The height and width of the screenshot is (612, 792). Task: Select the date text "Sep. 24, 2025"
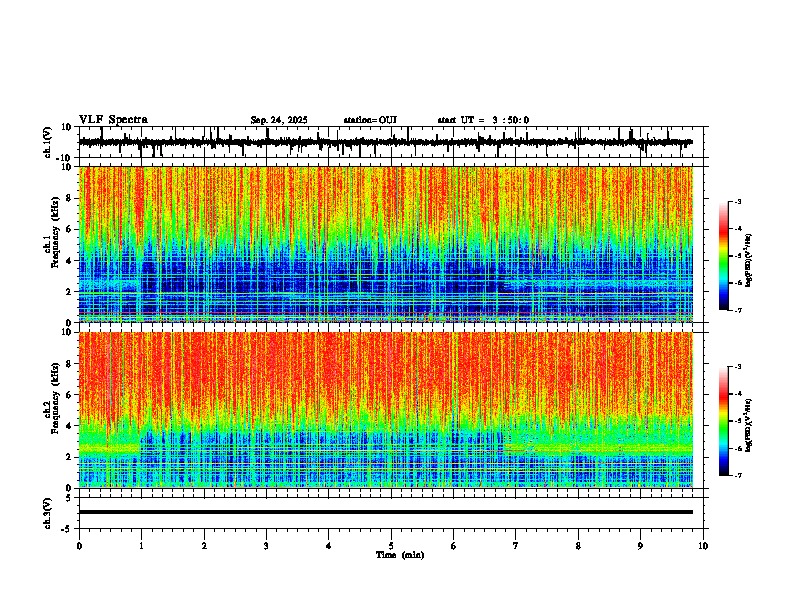(x=279, y=120)
